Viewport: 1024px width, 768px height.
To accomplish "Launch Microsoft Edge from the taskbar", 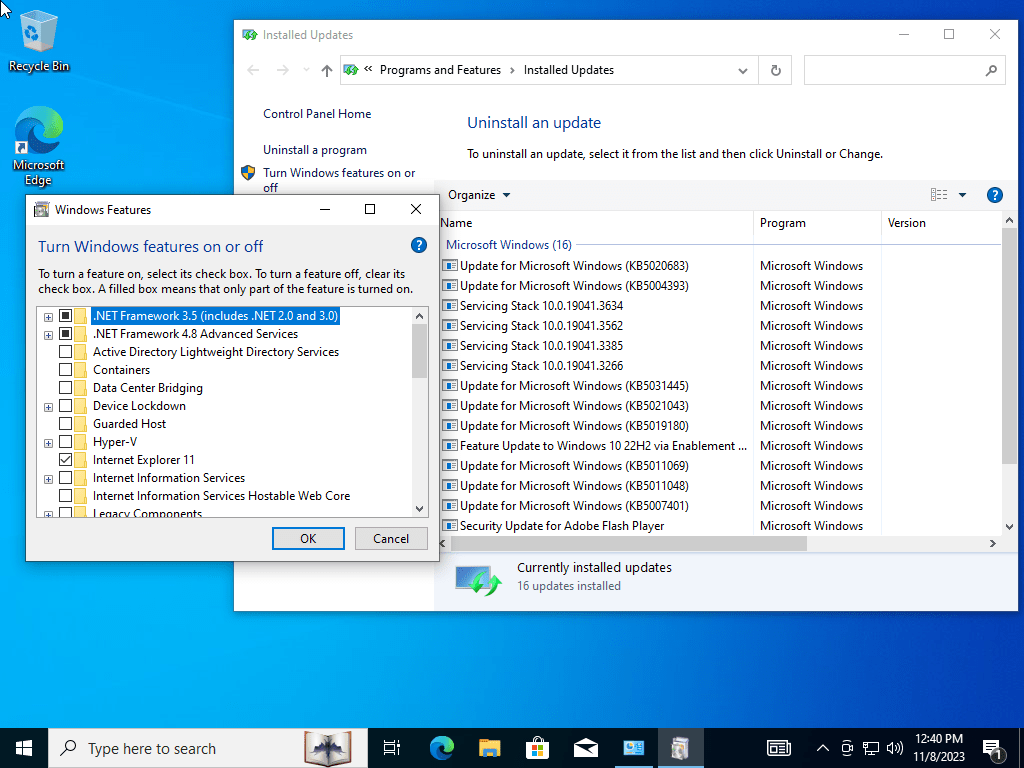I will pos(441,748).
